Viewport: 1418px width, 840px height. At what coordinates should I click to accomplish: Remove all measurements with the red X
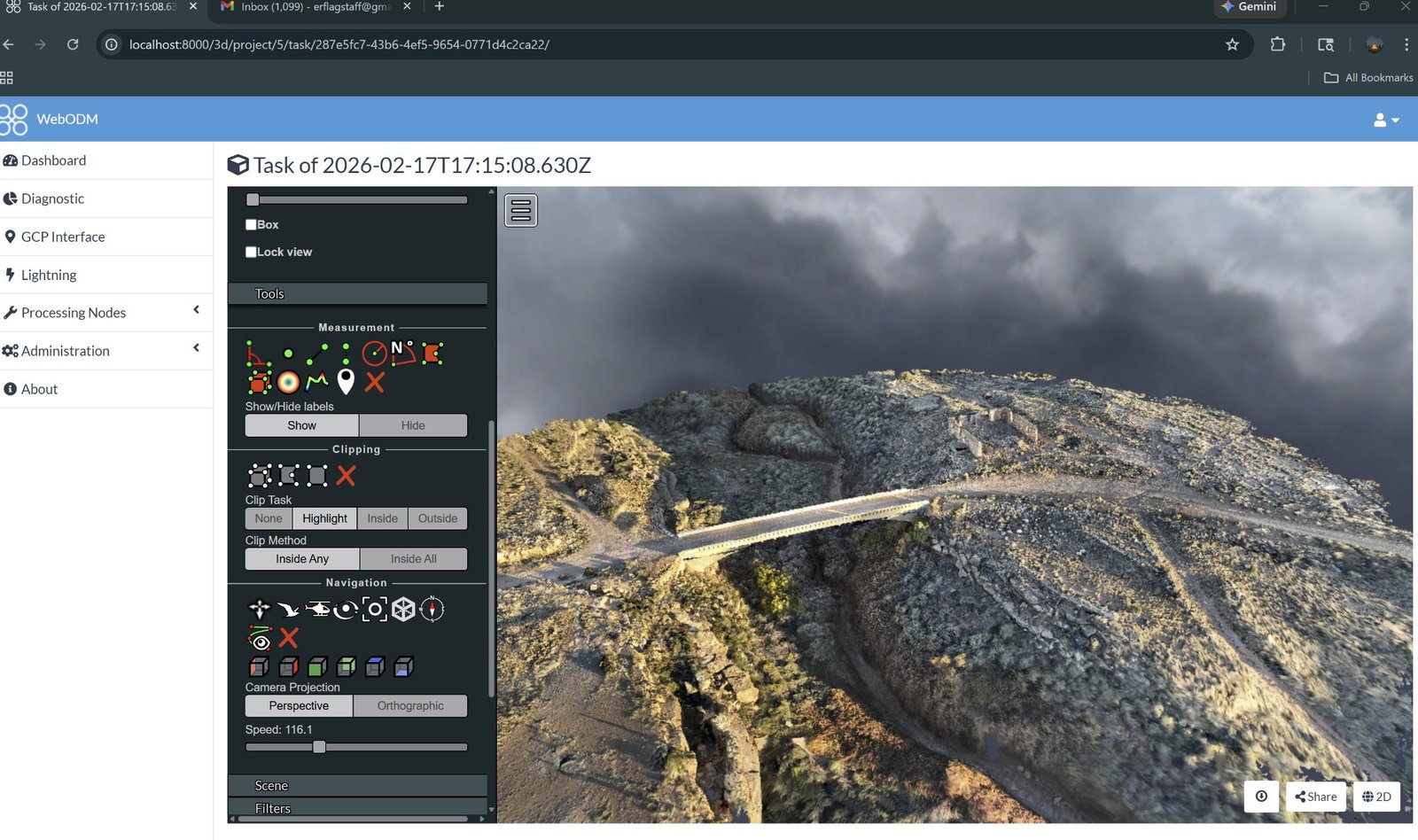coord(374,381)
